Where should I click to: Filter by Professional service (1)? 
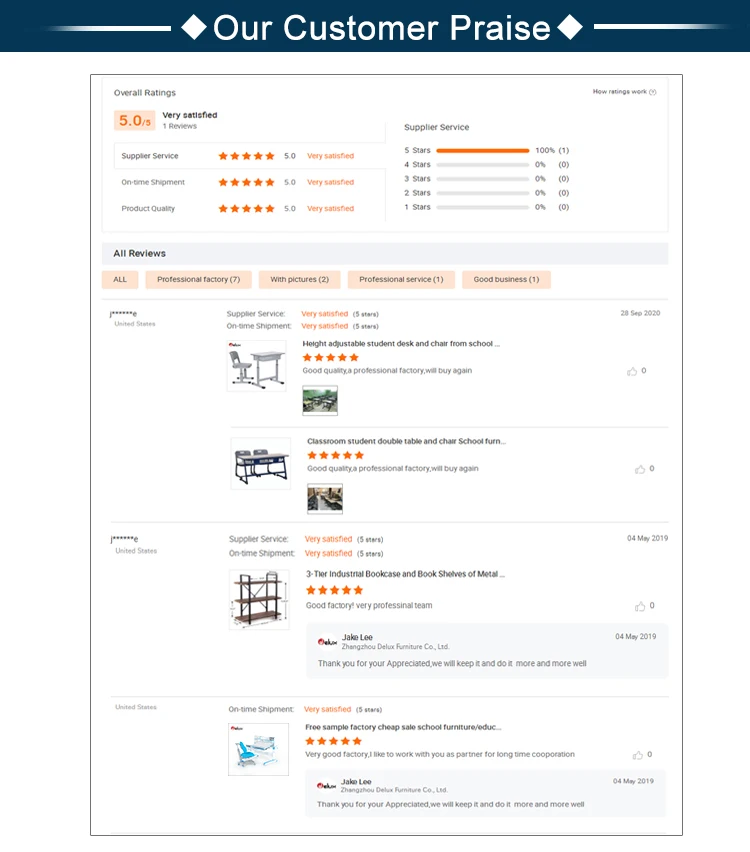click(x=401, y=279)
